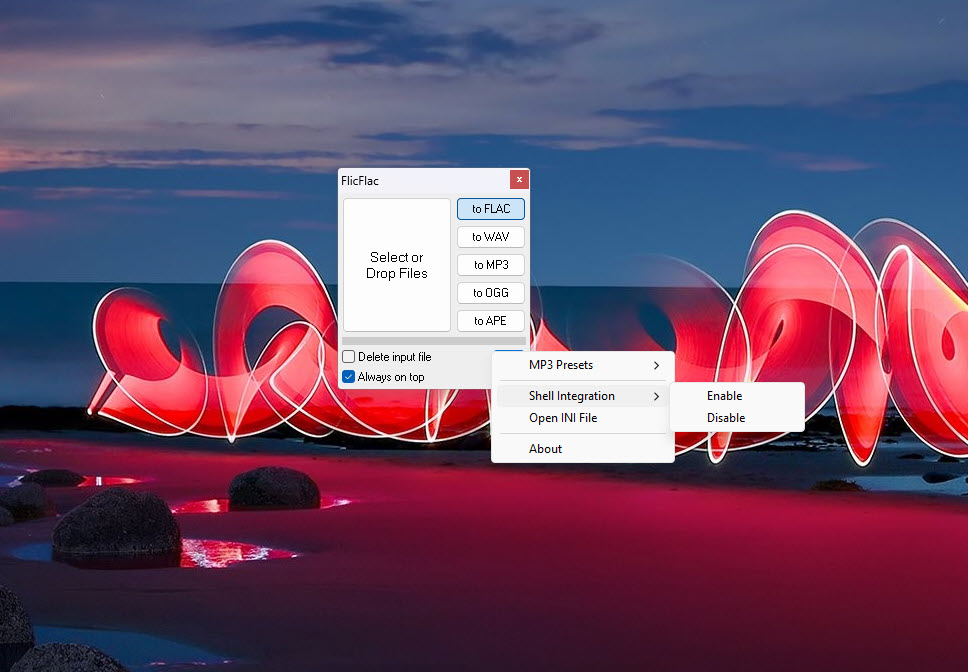Choose Open INI File from the menu
Viewport: 968px width, 672px height.
pos(582,418)
